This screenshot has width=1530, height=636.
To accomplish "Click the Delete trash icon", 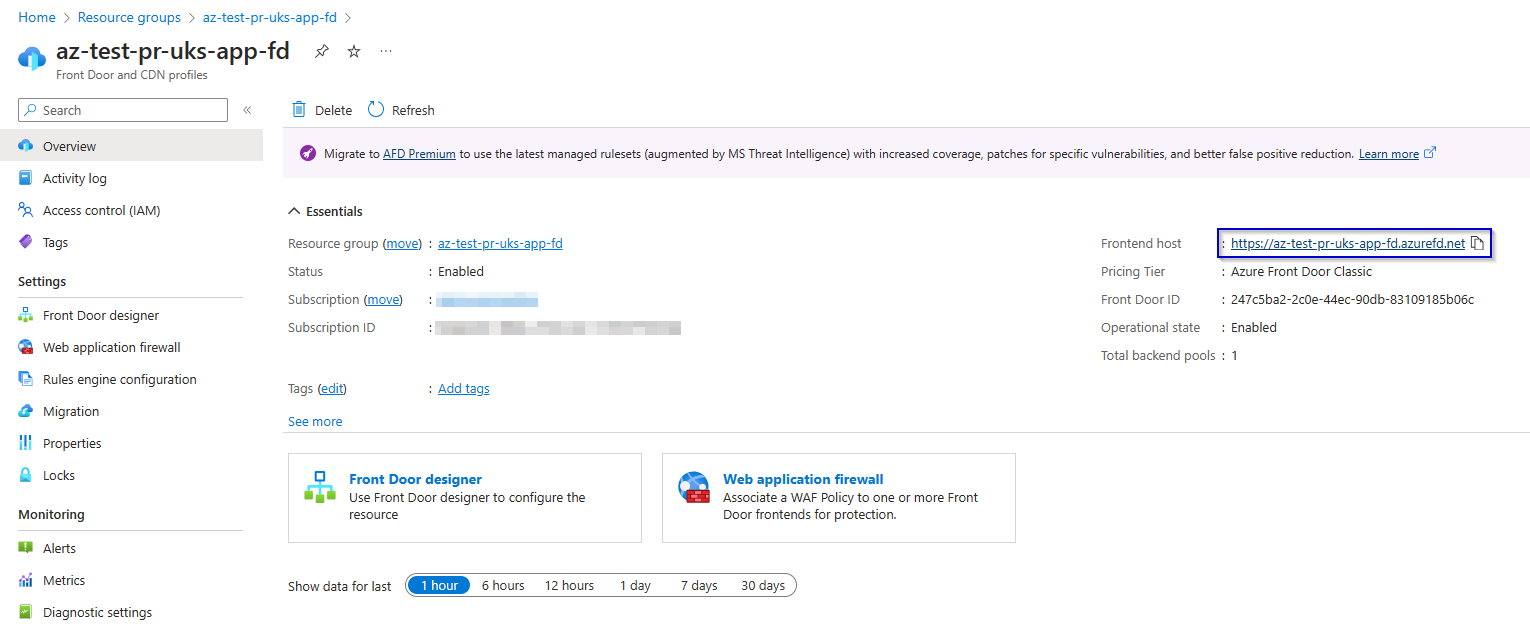I will click(x=299, y=109).
